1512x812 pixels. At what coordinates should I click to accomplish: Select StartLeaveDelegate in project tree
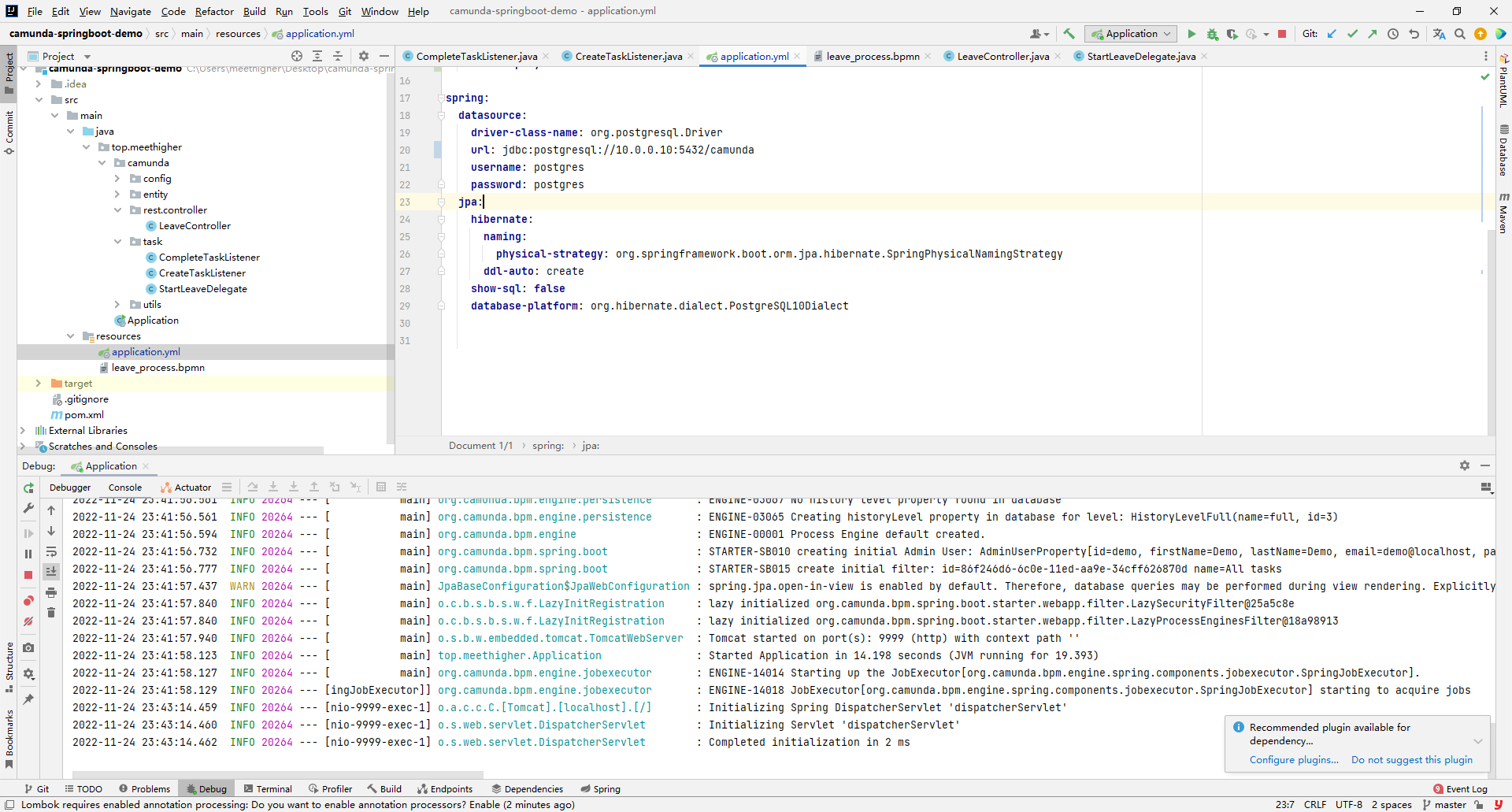(x=202, y=289)
